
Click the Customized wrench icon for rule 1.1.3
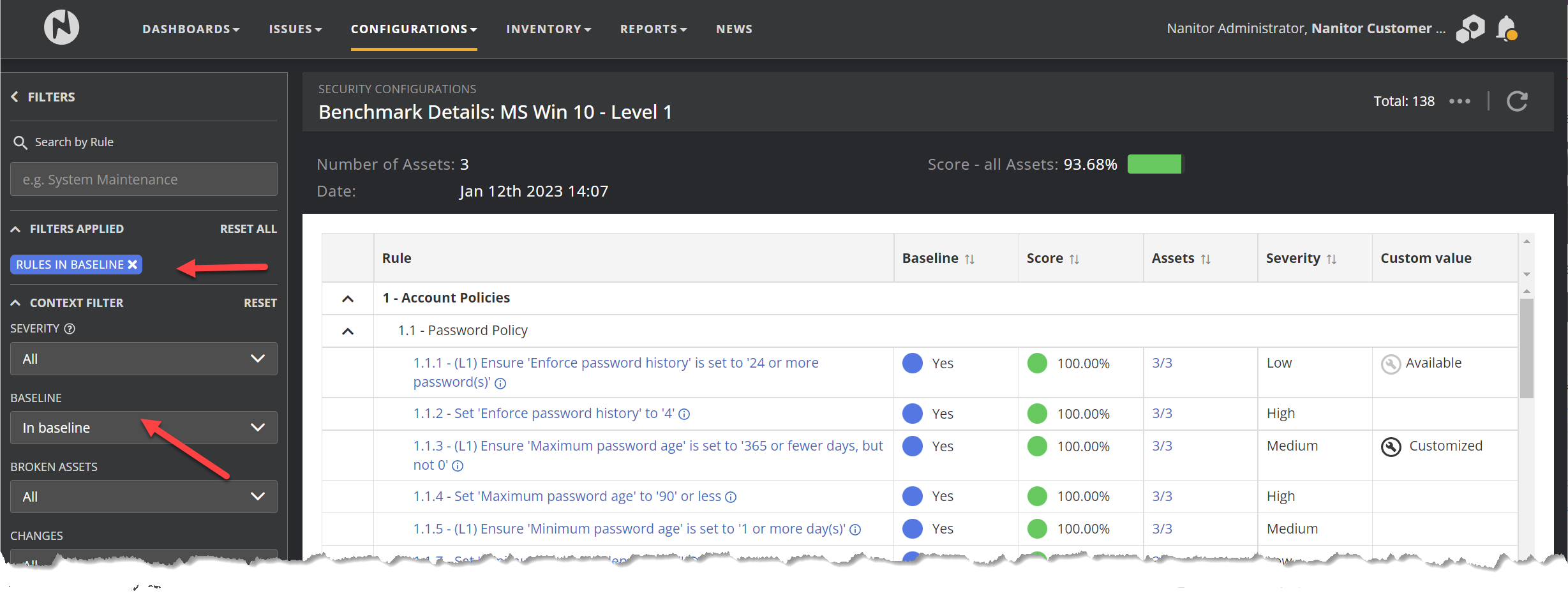pyautogui.click(x=1391, y=447)
